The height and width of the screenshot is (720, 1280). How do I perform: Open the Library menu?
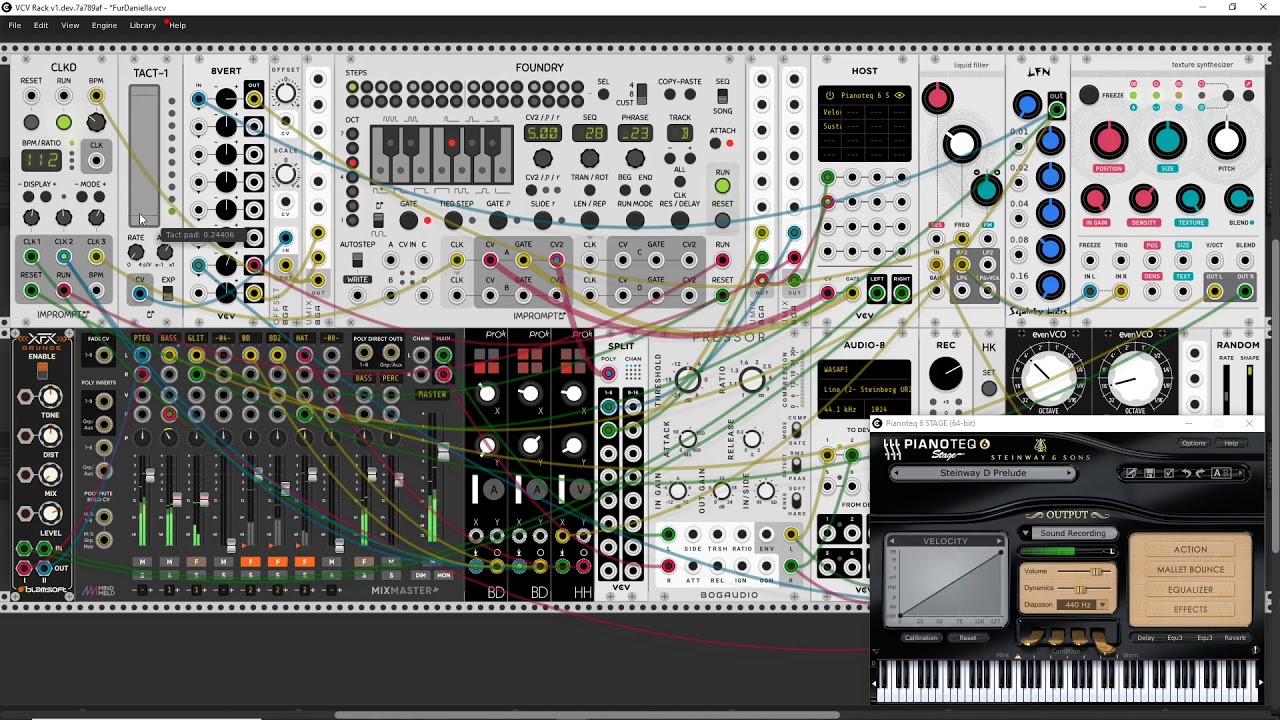(x=143, y=25)
